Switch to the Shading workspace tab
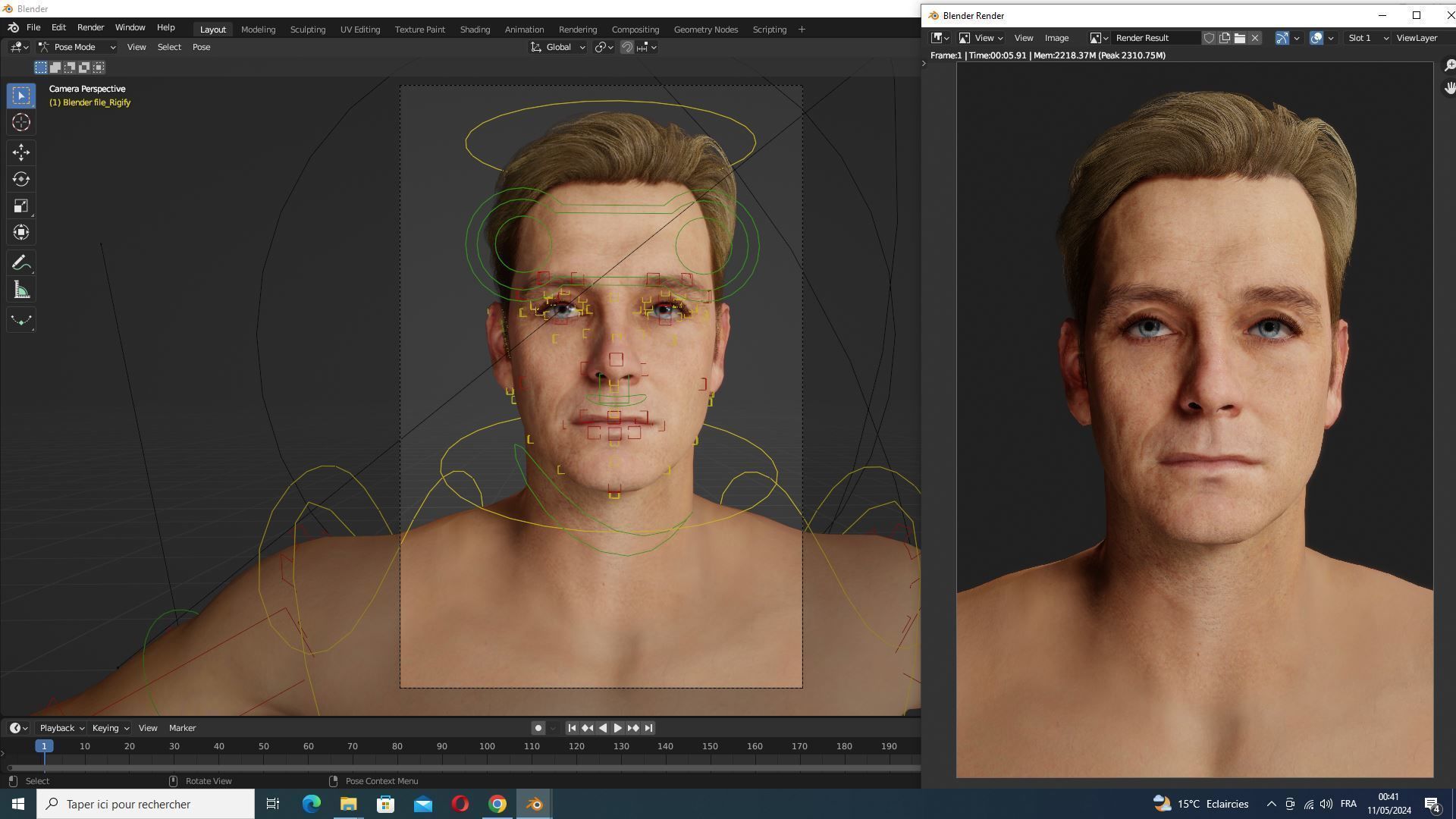Viewport: 1456px width, 819px height. coord(475,29)
